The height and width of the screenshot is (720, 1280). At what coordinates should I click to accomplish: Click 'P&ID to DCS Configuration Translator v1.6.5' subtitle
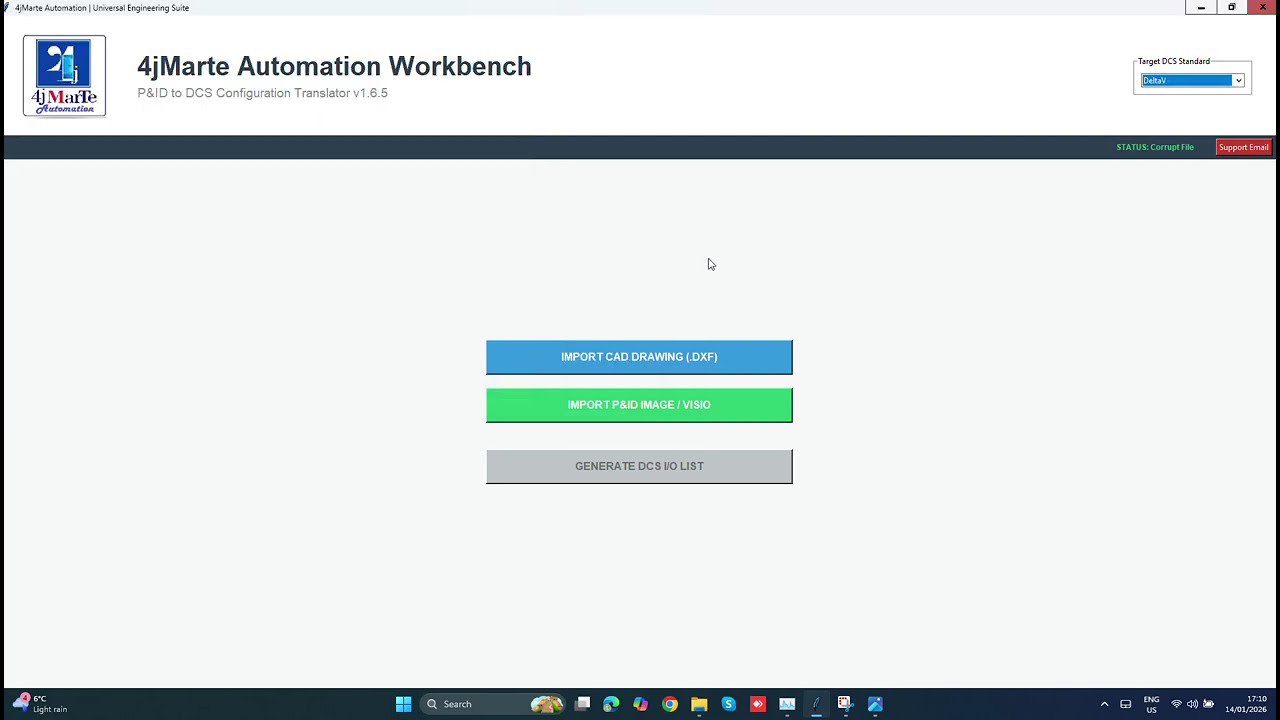point(262,93)
